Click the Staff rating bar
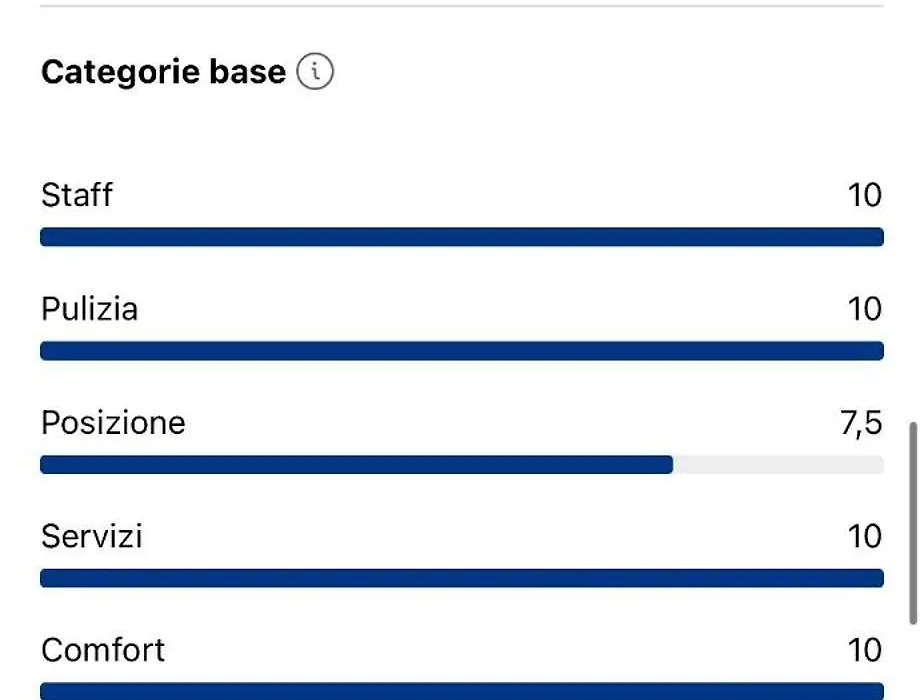This screenshot has width=924, height=700. pyautogui.click(x=462, y=237)
